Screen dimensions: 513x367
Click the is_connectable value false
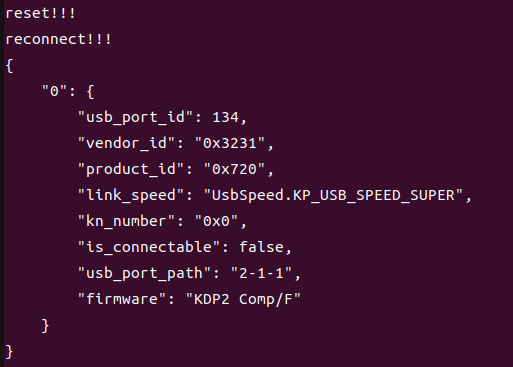coord(262,247)
